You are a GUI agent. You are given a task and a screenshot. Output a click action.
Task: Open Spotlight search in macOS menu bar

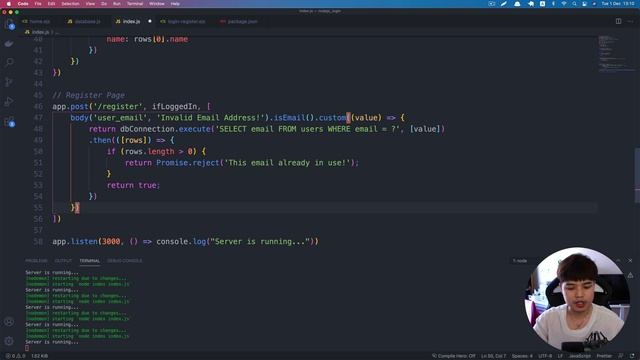point(574,4)
